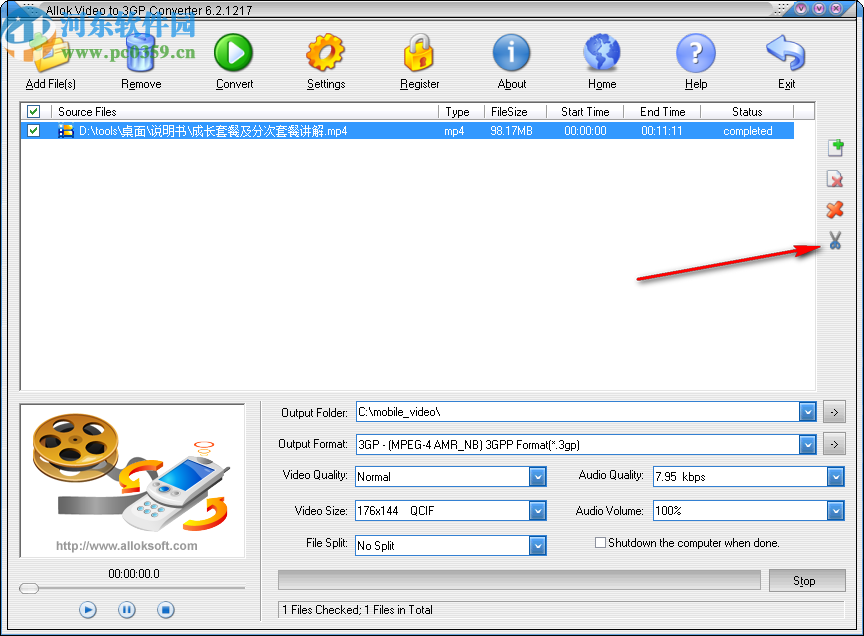The height and width of the screenshot is (636, 864).
Task: Enable Shutdown the computer when done
Action: pyautogui.click(x=600, y=543)
